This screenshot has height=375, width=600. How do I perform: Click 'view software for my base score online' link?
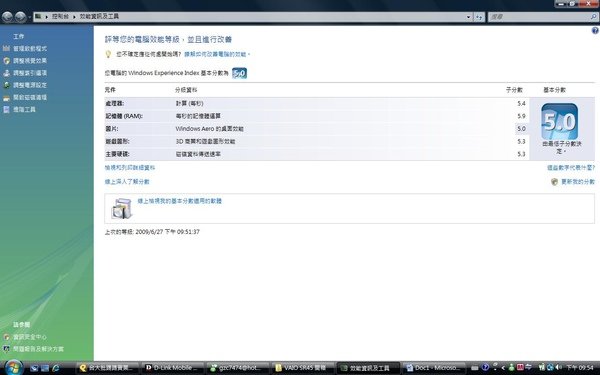tap(180, 201)
